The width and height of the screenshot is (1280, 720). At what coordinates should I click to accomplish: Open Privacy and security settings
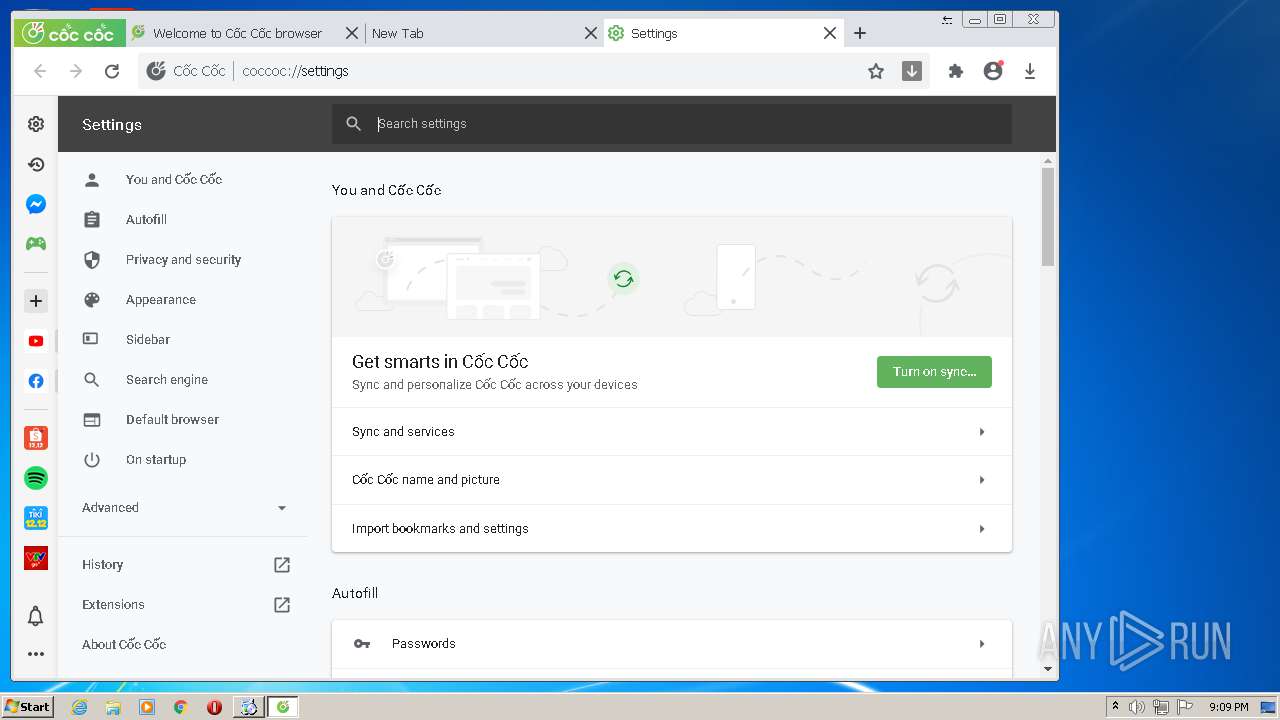(184, 260)
